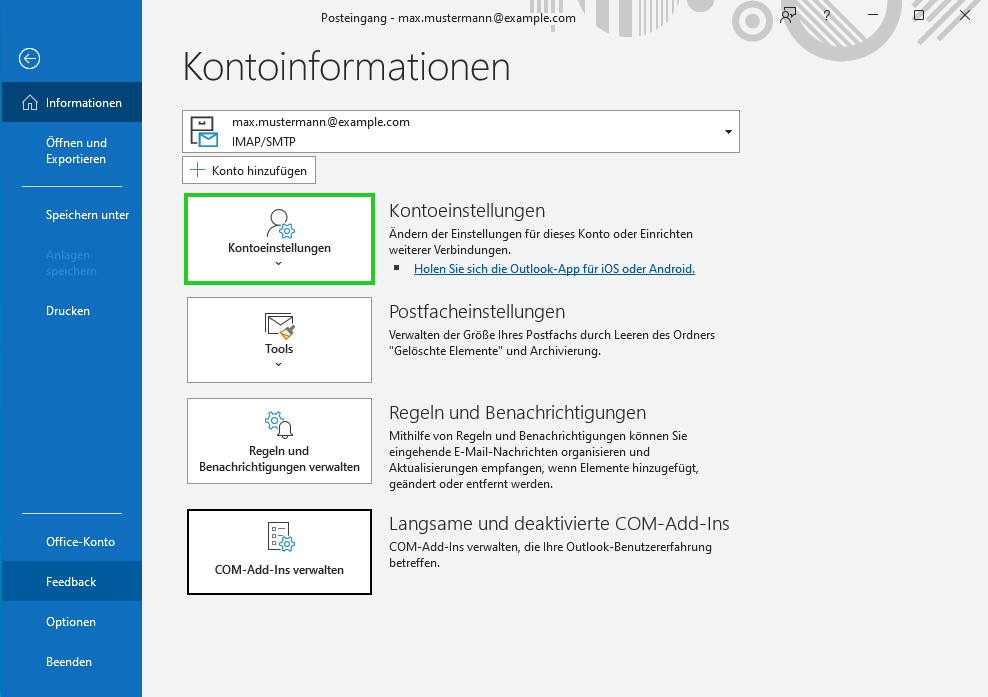
Task: Open the account selection dropdown arrow
Action: point(728,132)
